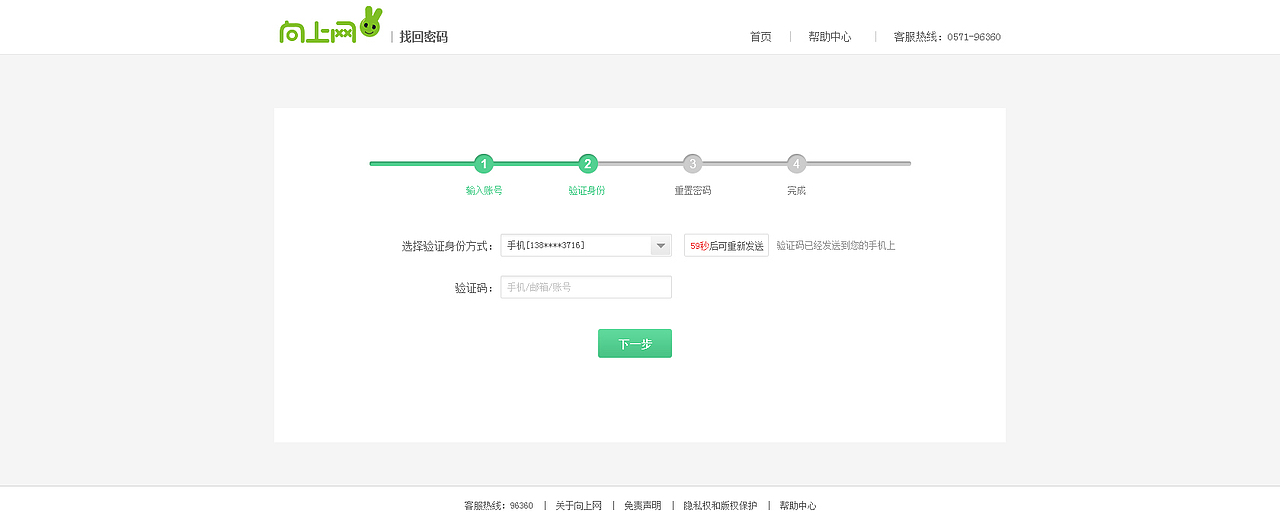Open 关于向上网 footer link

tap(579, 506)
